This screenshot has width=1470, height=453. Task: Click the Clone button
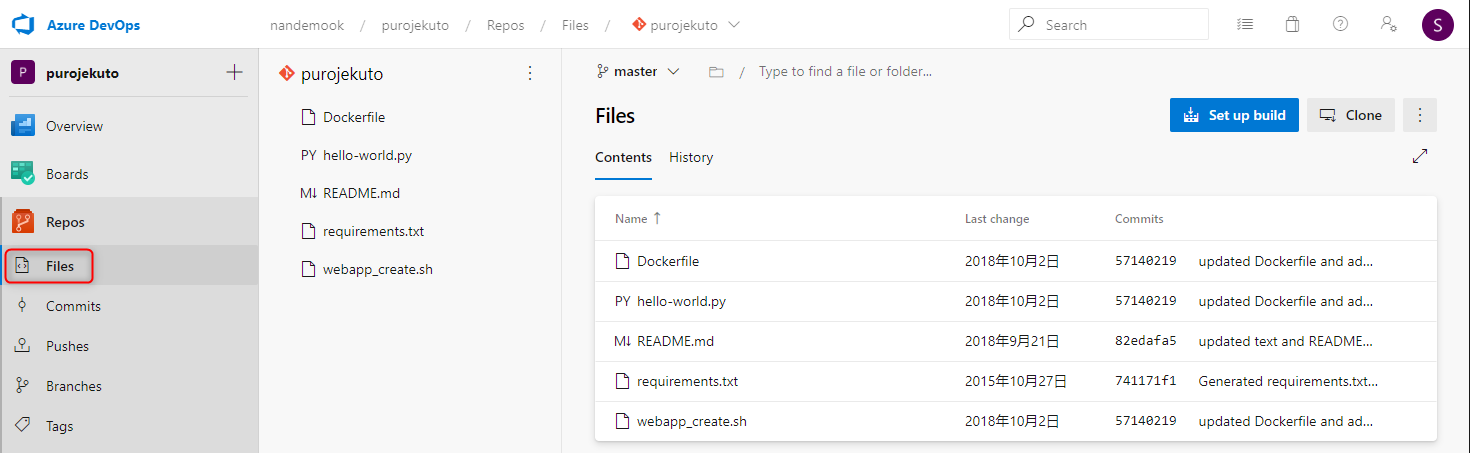coord(1351,115)
